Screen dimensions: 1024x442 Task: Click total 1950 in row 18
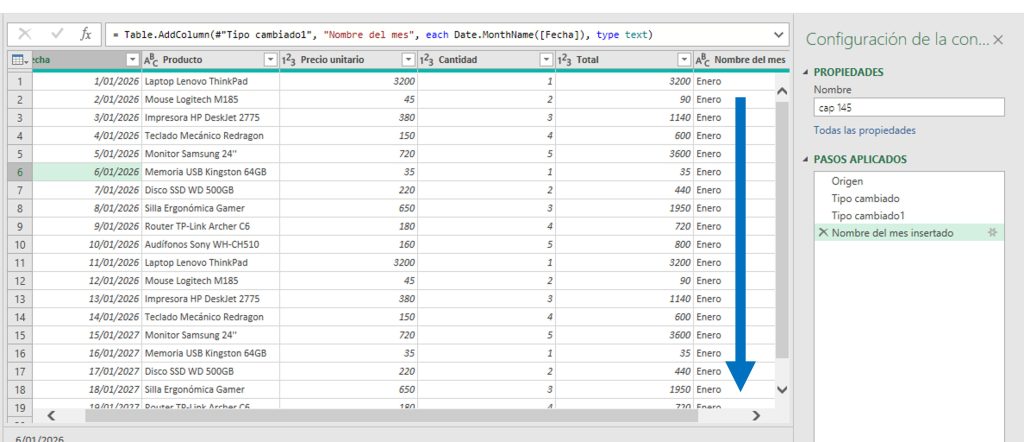624,389
